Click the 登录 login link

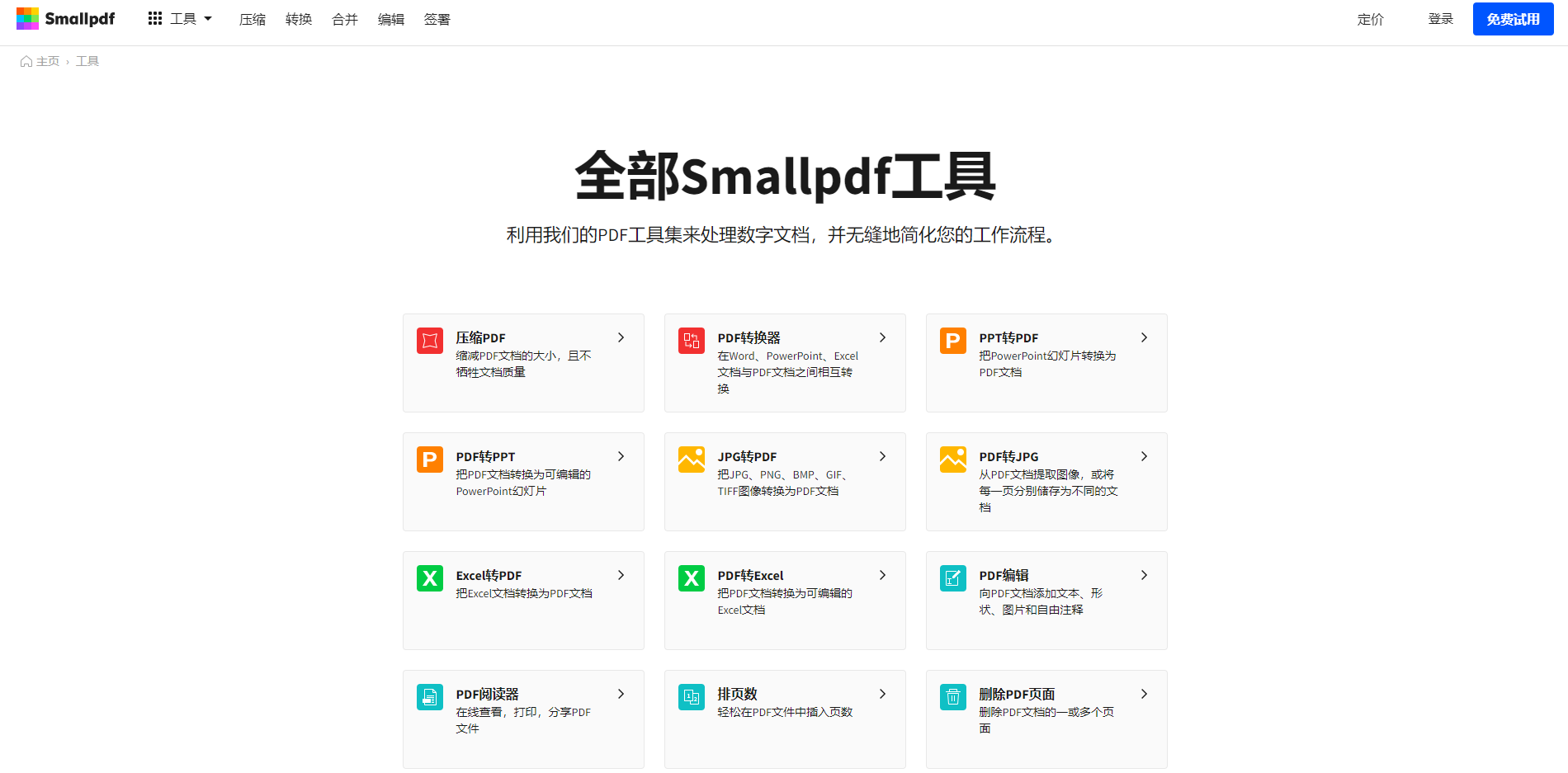(x=1441, y=18)
